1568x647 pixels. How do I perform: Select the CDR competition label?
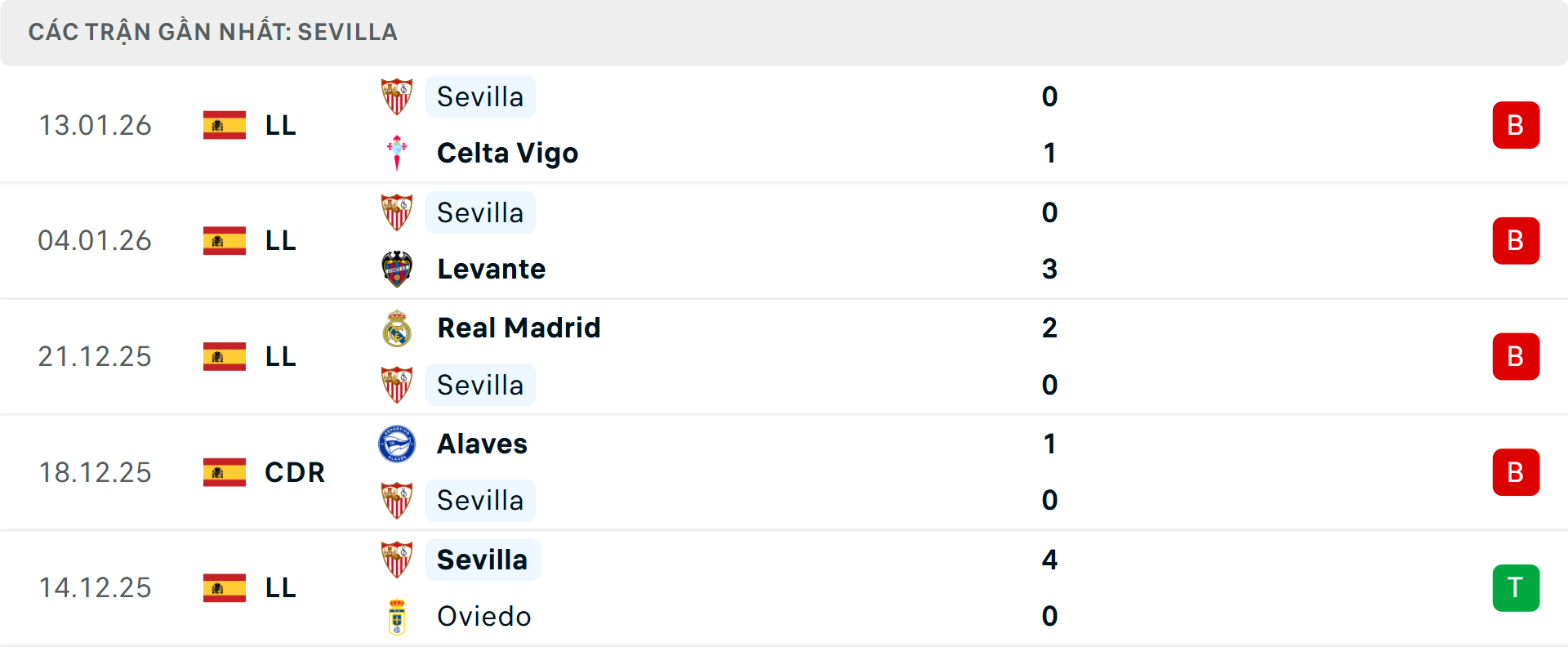point(293,472)
